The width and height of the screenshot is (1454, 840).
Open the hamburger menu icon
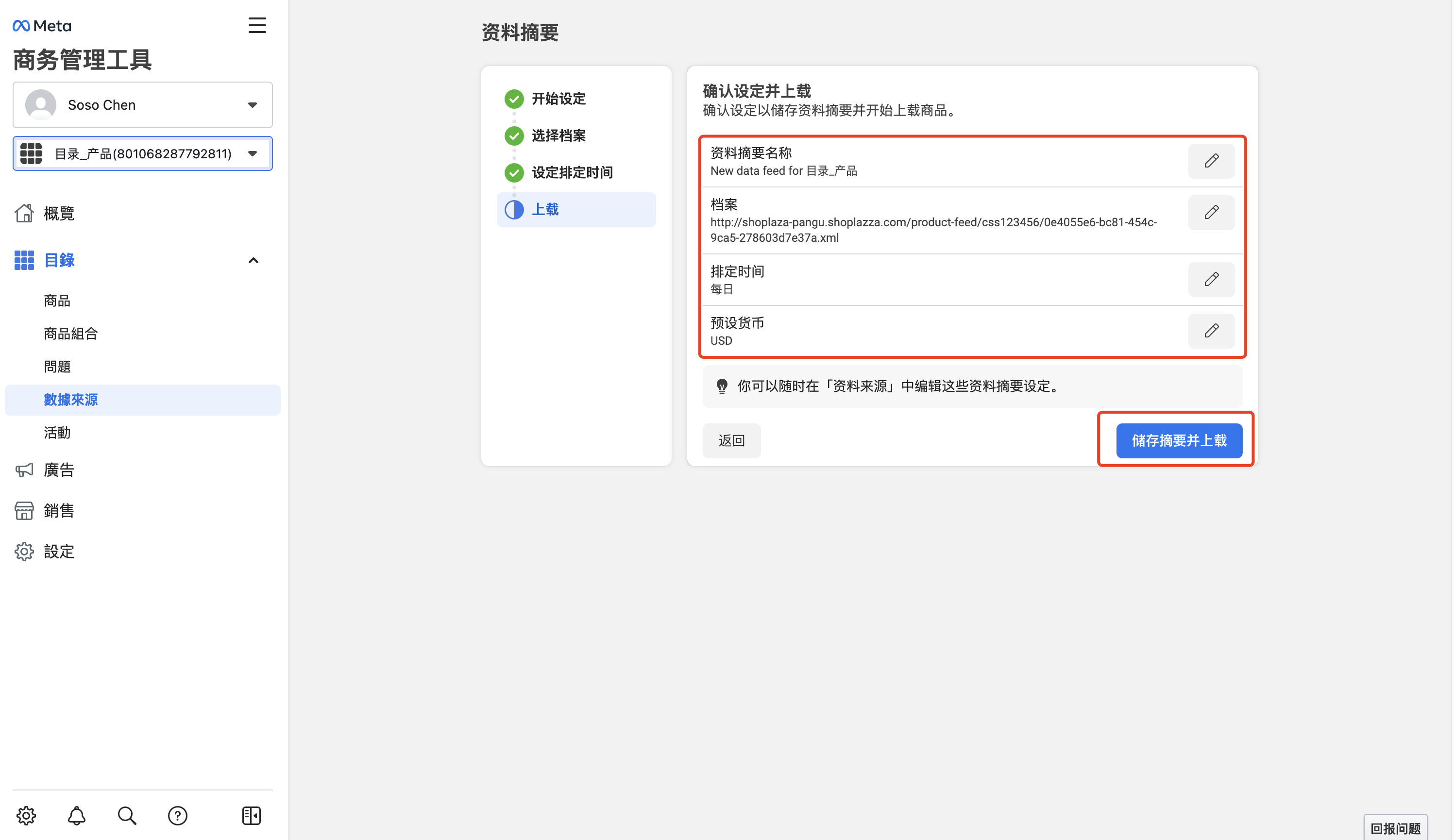pyautogui.click(x=257, y=25)
